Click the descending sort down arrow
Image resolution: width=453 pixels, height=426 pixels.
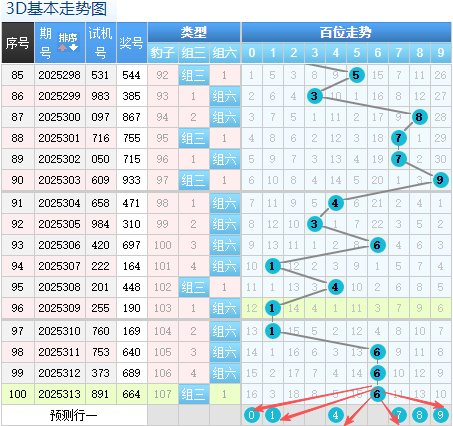click(73, 47)
